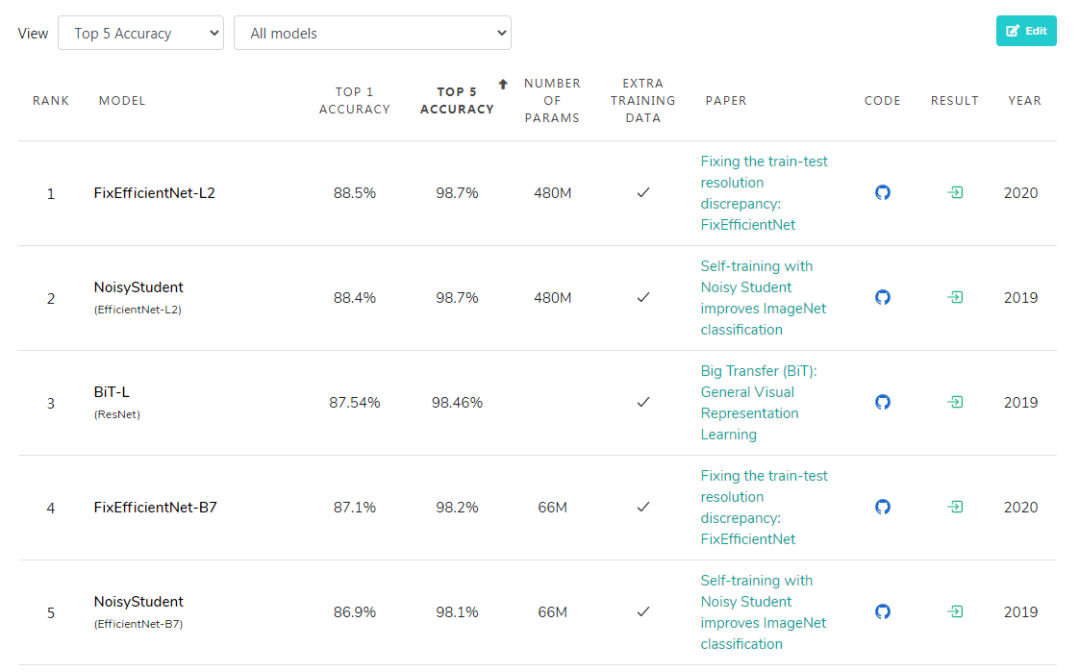The image size is (1080, 672).
Task: Sort table by Year column header
Action: tap(1024, 100)
